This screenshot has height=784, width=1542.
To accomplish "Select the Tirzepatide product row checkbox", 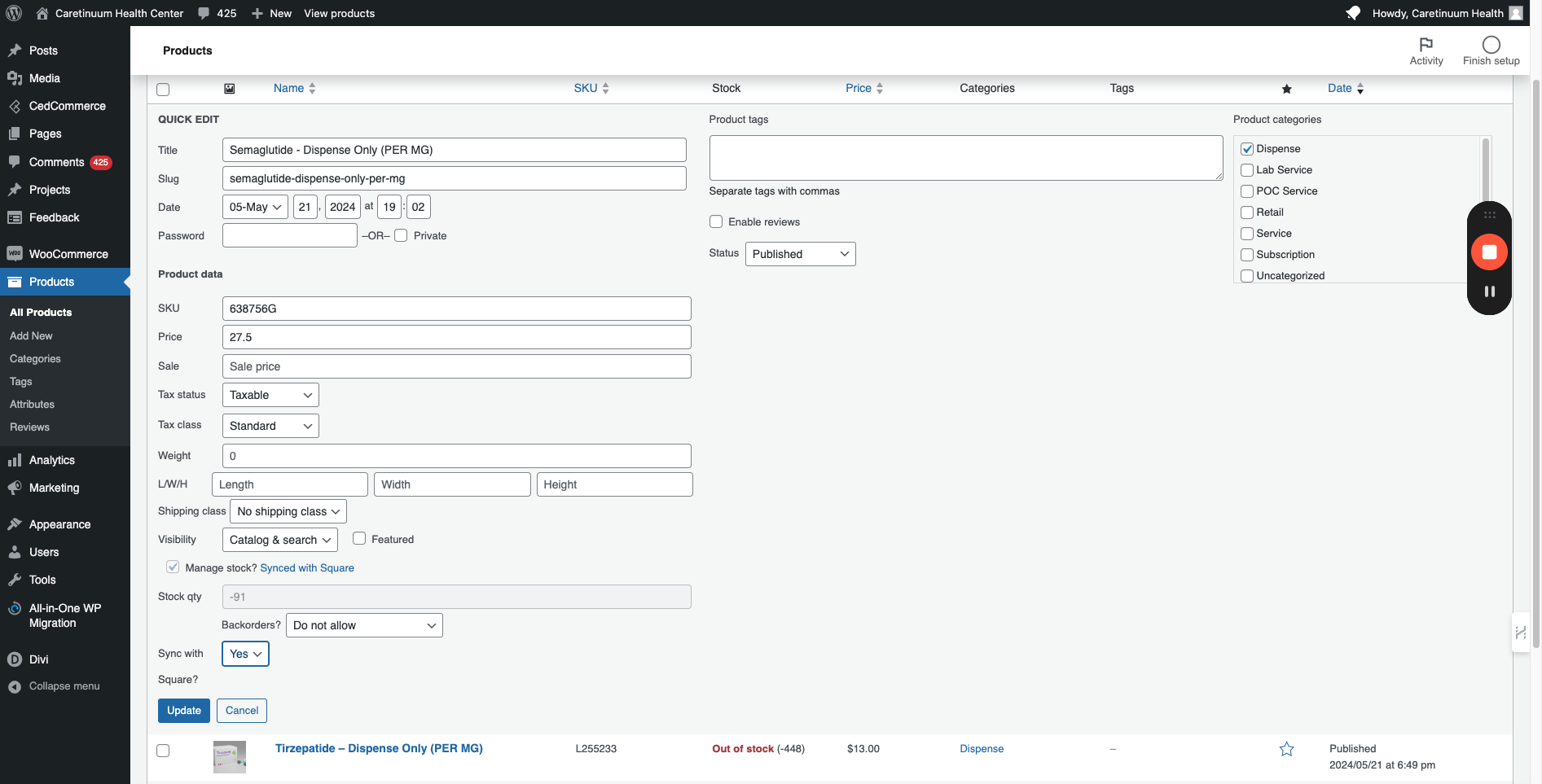I will click(x=163, y=751).
